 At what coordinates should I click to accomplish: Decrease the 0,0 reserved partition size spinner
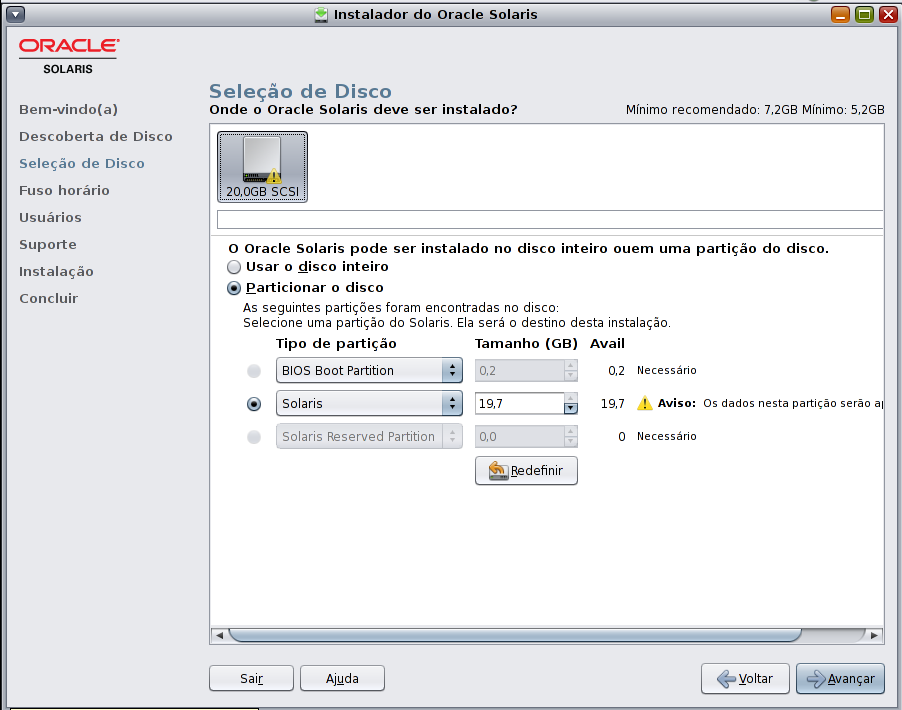point(571,441)
